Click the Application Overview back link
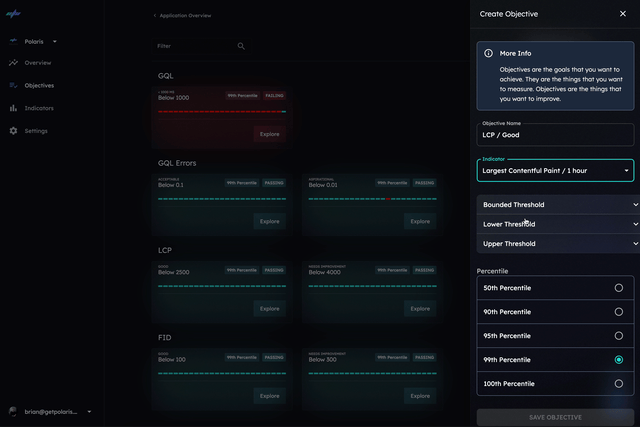The width and height of the screenshot is (640, 427). pos(183,16)
